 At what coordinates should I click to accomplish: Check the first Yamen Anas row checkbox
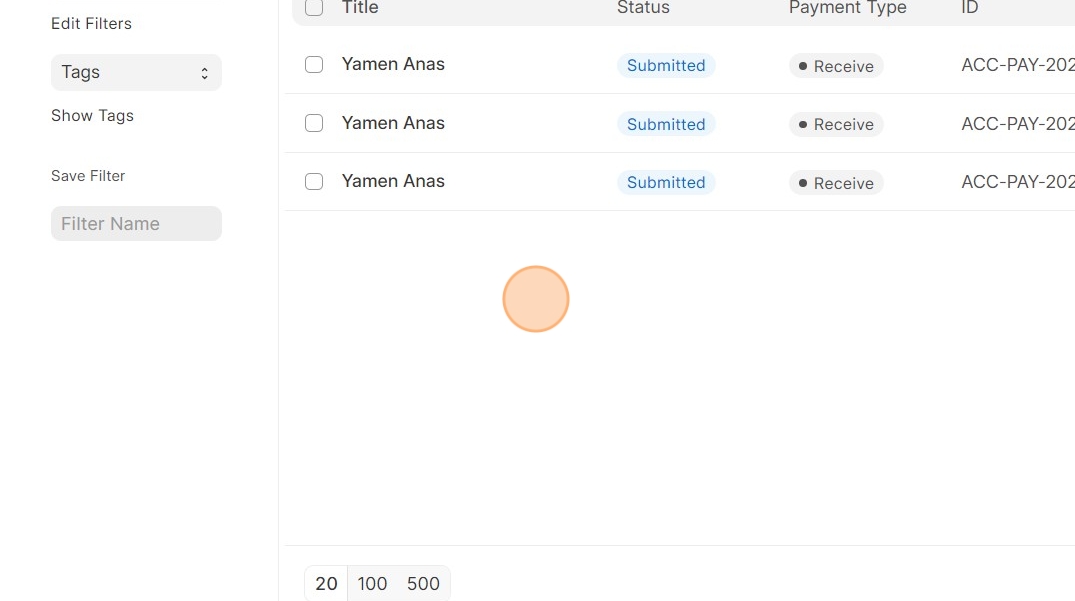(314, 64)
